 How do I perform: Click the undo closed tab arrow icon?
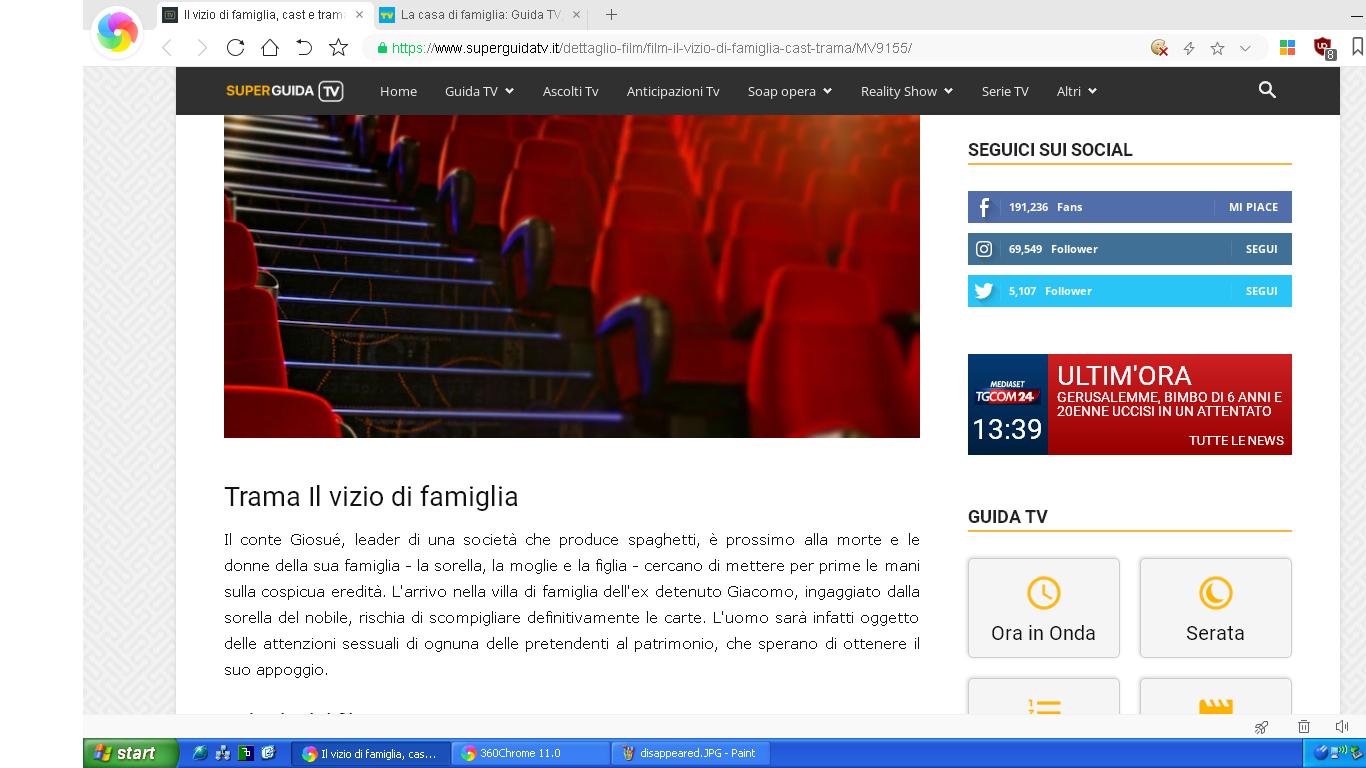(x=304, y=48)
